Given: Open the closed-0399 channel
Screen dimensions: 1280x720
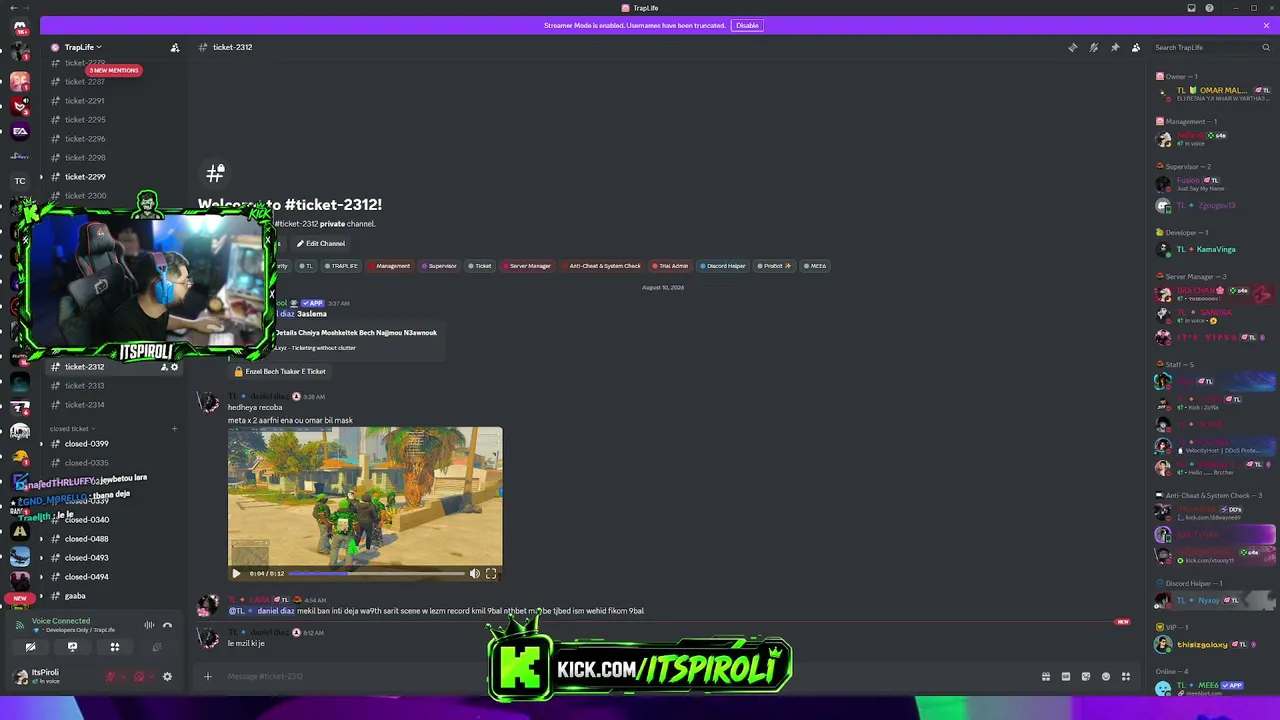Looking at the screenshot, I should point(113,444).
